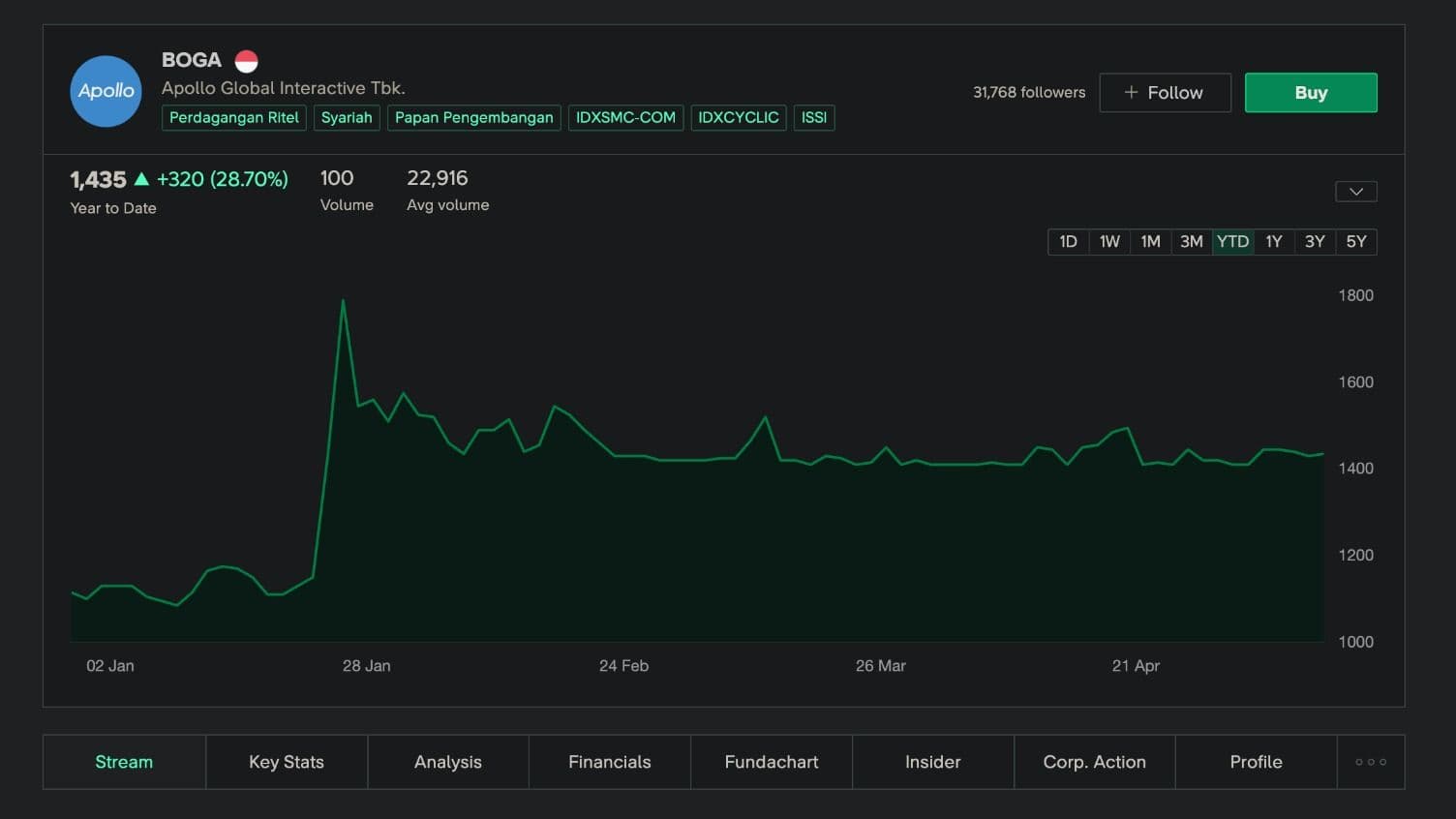View the Profile tab
This screenshot has height=819, width=1456.
(1257, 762)
